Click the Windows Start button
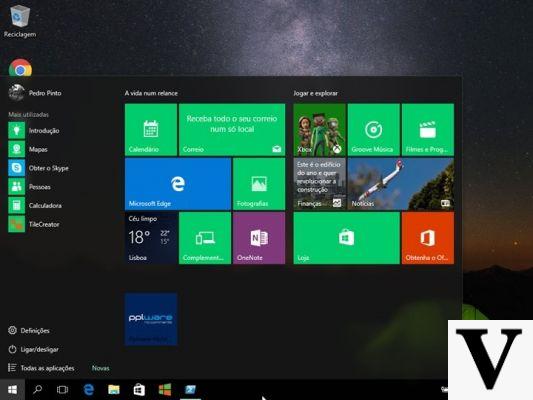The height and width of the screenshot is (400, 533). 12,389
